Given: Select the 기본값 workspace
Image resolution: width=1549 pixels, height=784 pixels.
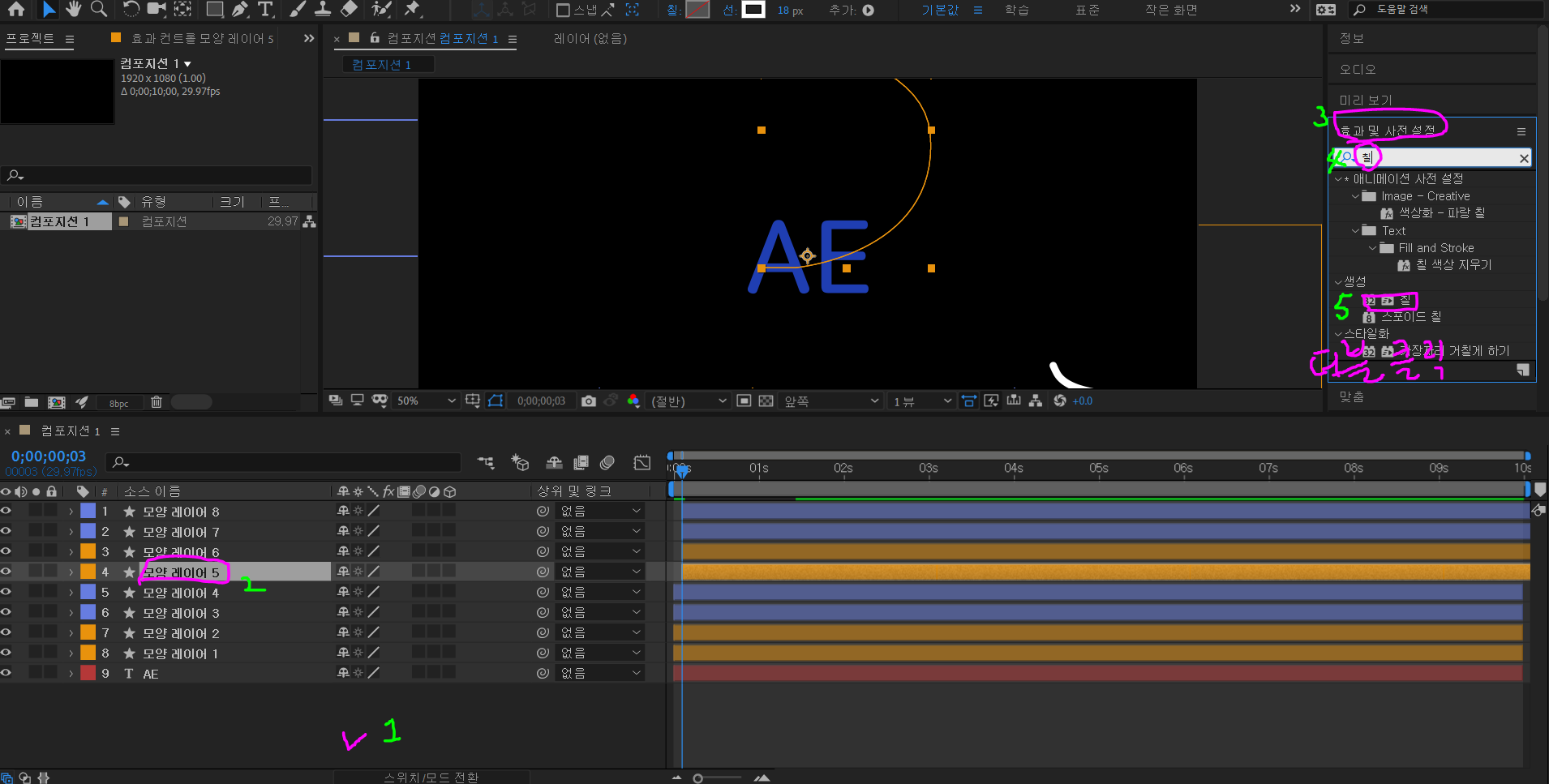Looking at the screenshot, I should 940,10.
